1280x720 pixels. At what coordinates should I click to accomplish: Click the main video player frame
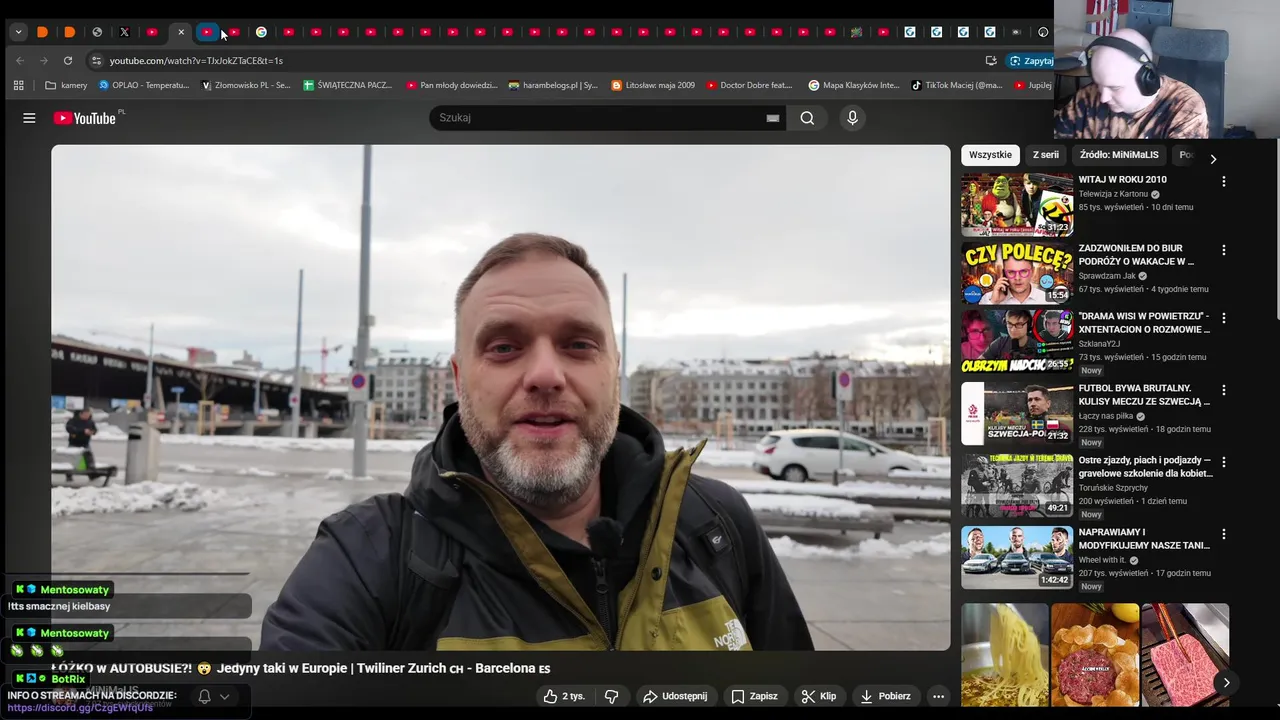coord(500,398)
